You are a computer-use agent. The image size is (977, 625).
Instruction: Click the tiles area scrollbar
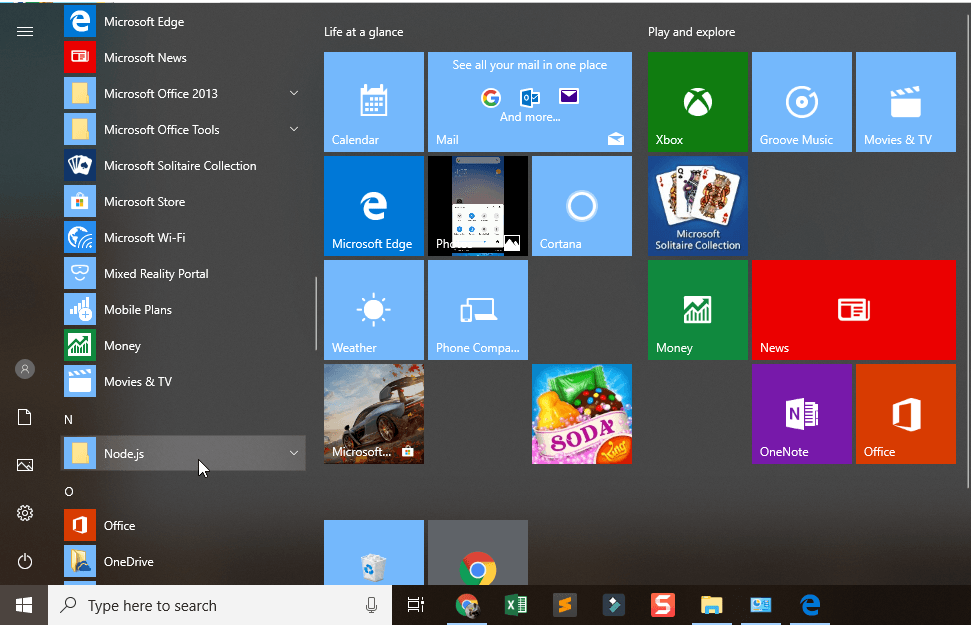pos(969,249)
